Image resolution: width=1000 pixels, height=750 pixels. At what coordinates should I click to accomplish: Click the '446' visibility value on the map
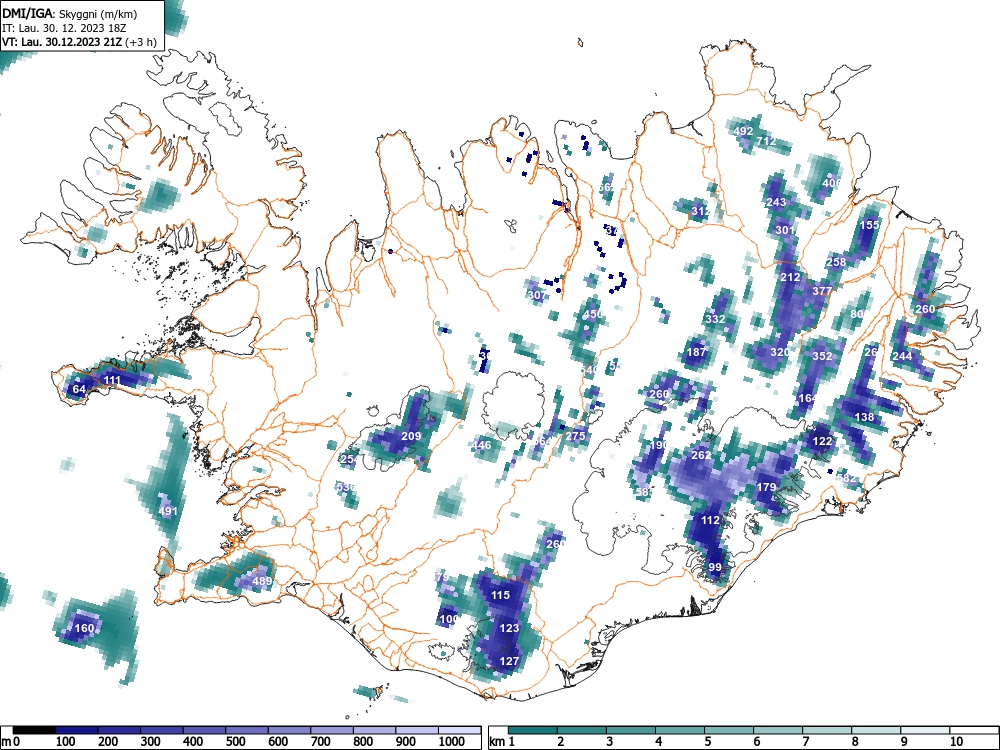[482, 445]
